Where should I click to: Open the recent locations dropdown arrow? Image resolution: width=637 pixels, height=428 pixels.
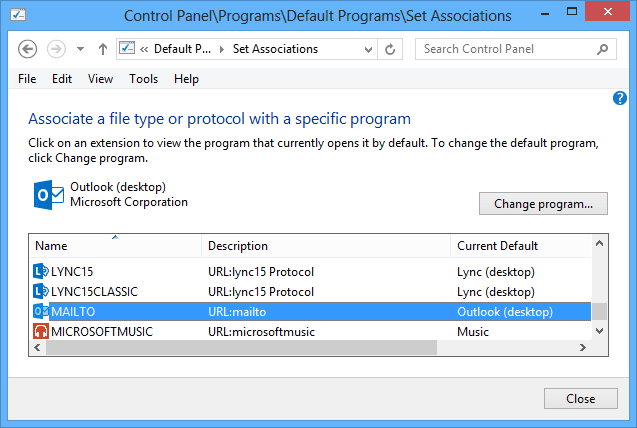click(80, 49)
